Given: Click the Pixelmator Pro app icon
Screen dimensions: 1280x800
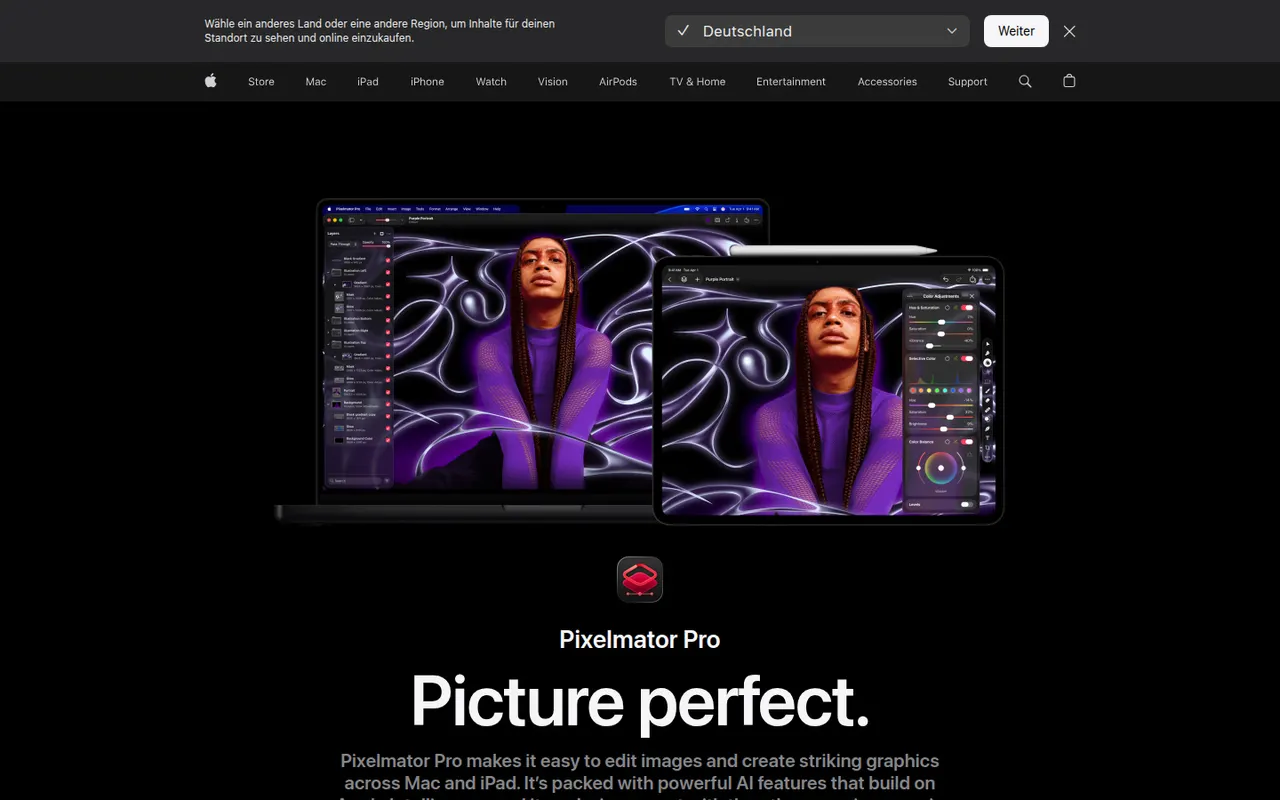Looking at the screenshot, I should click(x=640, y=579).
